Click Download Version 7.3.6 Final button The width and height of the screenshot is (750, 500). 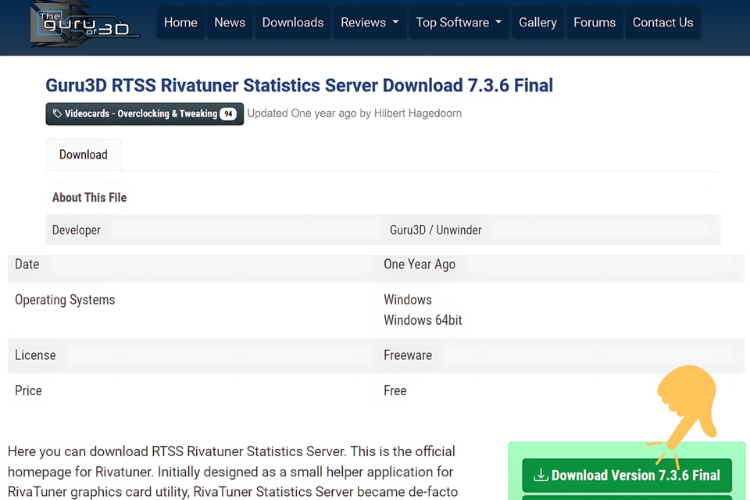627,475
